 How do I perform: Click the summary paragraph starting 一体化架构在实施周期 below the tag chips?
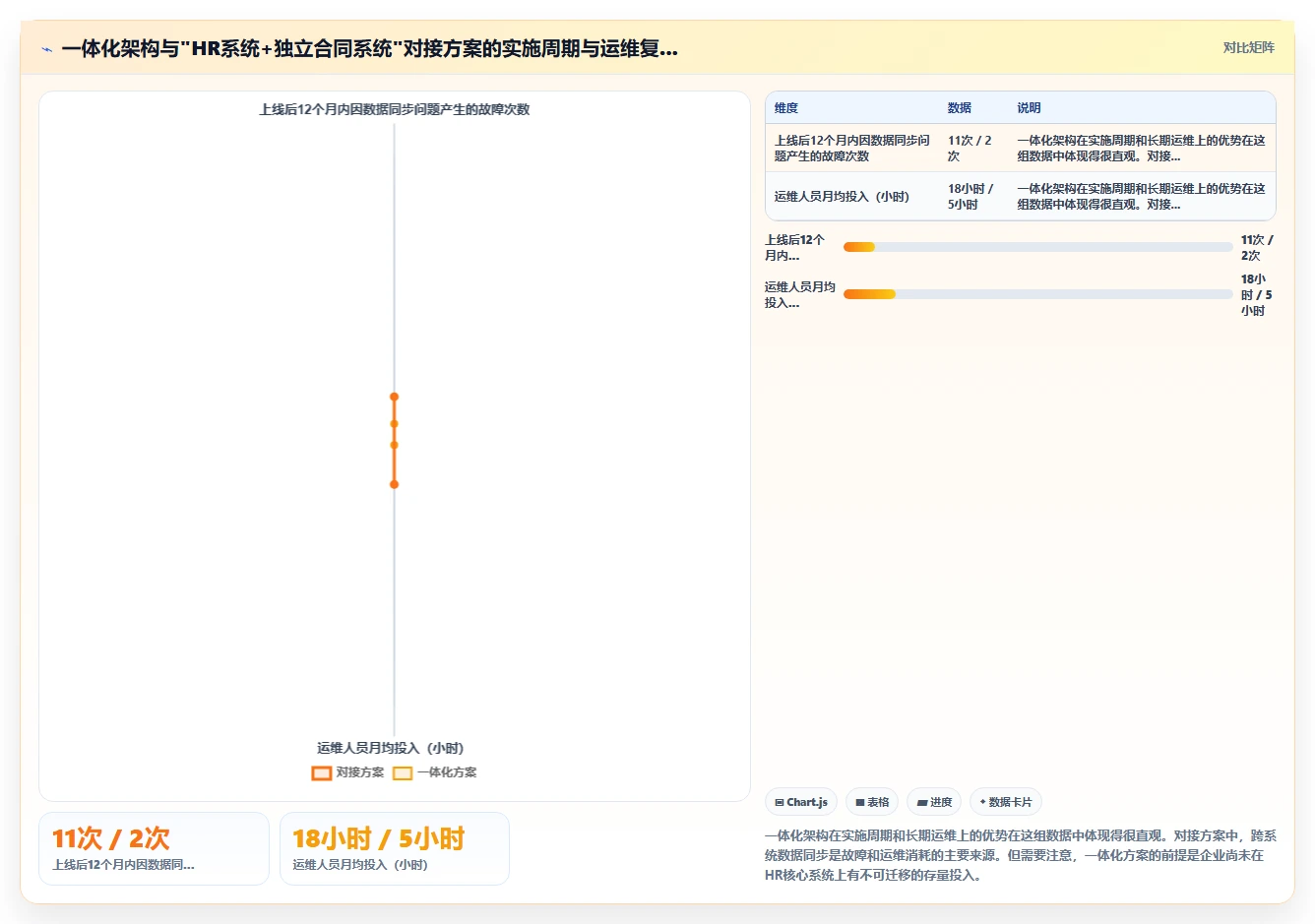1020,855
